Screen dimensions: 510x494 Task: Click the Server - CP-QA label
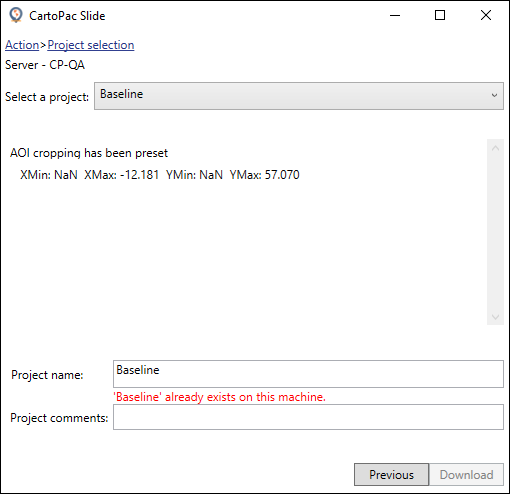[x=45, y=65]
